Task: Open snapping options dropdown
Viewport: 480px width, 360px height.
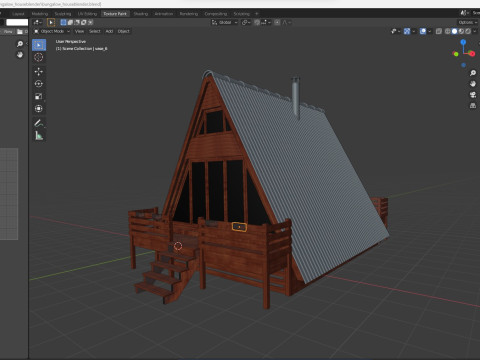Action: [265, 22]
